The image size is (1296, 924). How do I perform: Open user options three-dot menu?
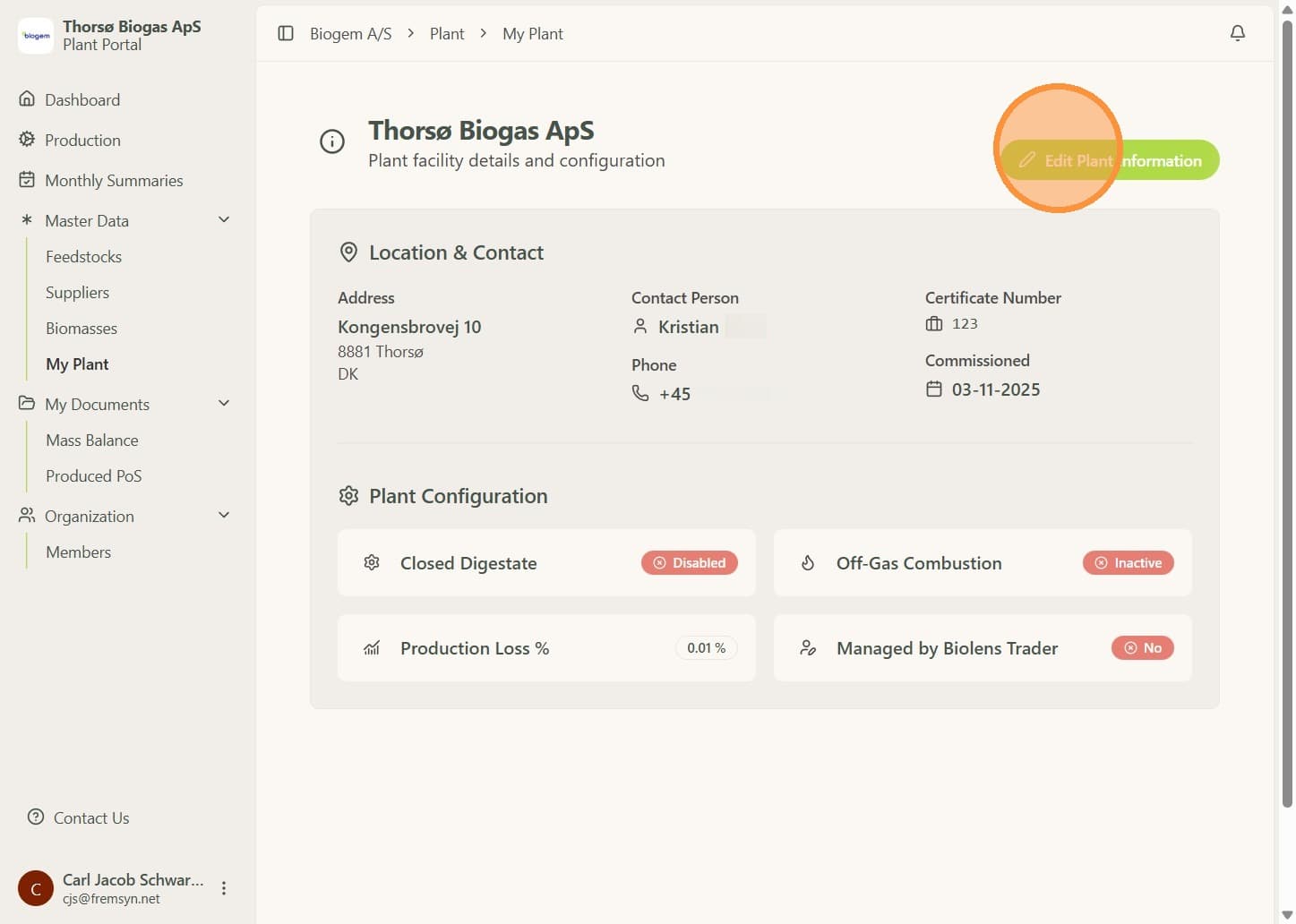224,888
